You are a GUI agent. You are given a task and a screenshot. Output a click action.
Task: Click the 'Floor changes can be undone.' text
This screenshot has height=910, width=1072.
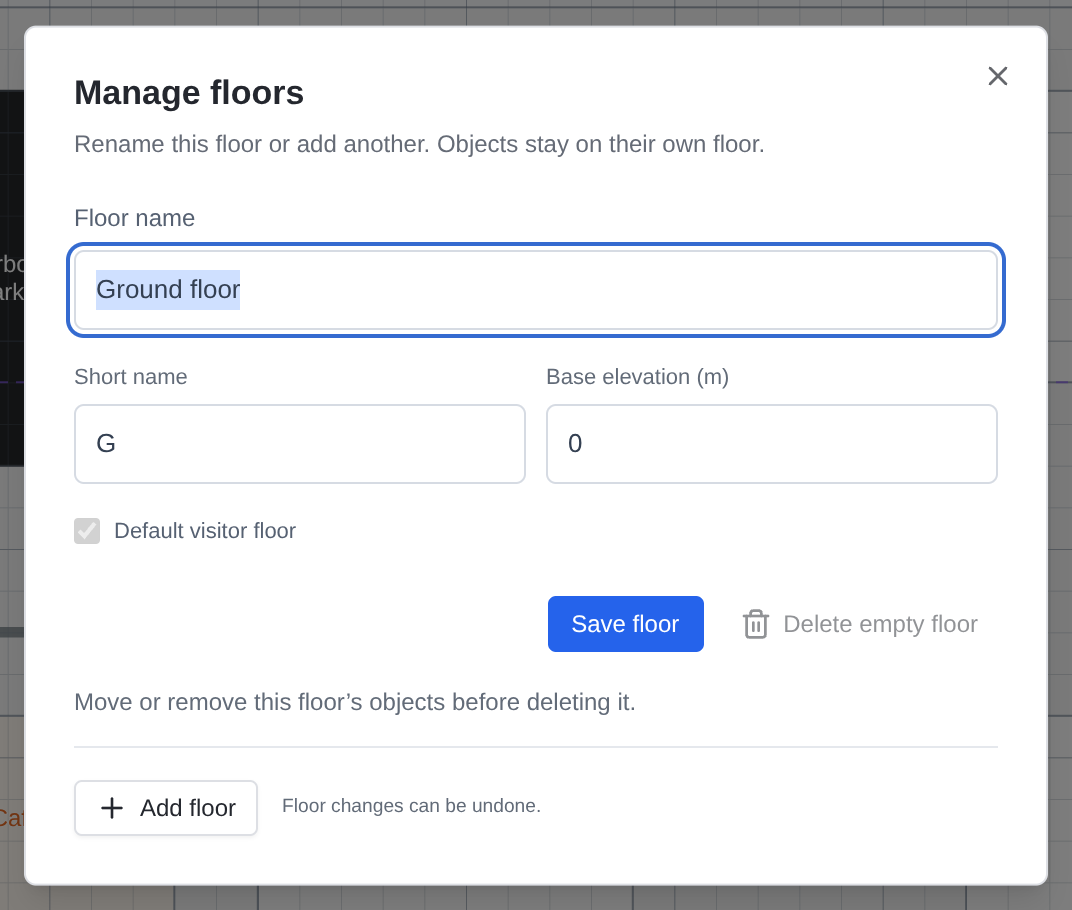point(411,805)
